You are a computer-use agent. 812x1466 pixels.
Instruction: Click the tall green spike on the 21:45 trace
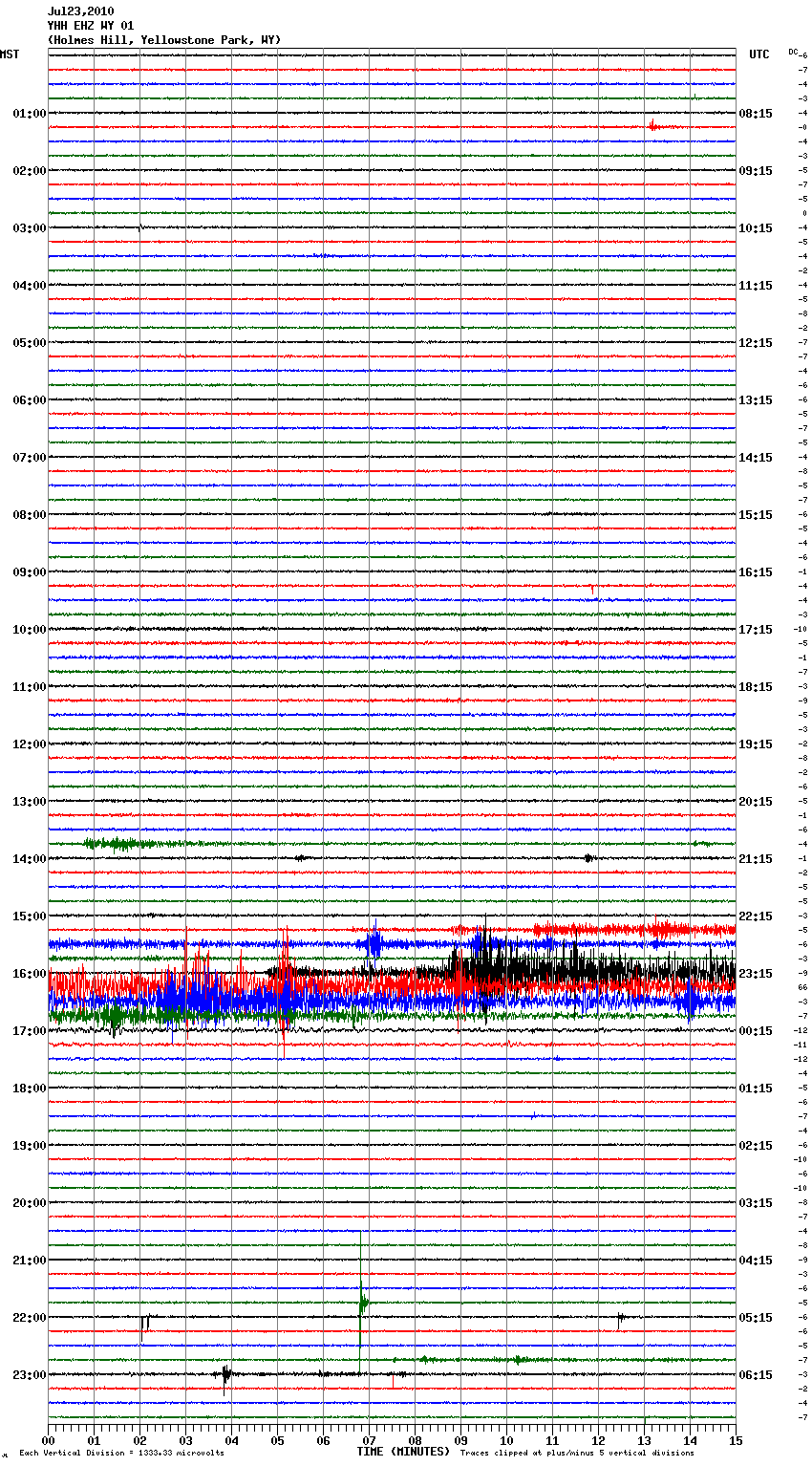(361, 1302)
